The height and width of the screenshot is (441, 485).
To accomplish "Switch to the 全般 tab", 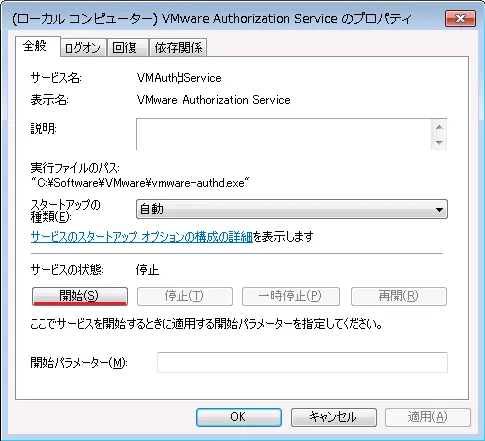I will [x=38, y=46].
